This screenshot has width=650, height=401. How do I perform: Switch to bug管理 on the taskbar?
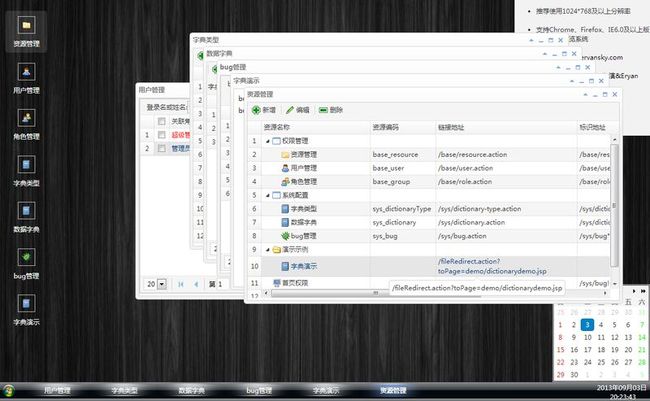[x=259, y=390]
